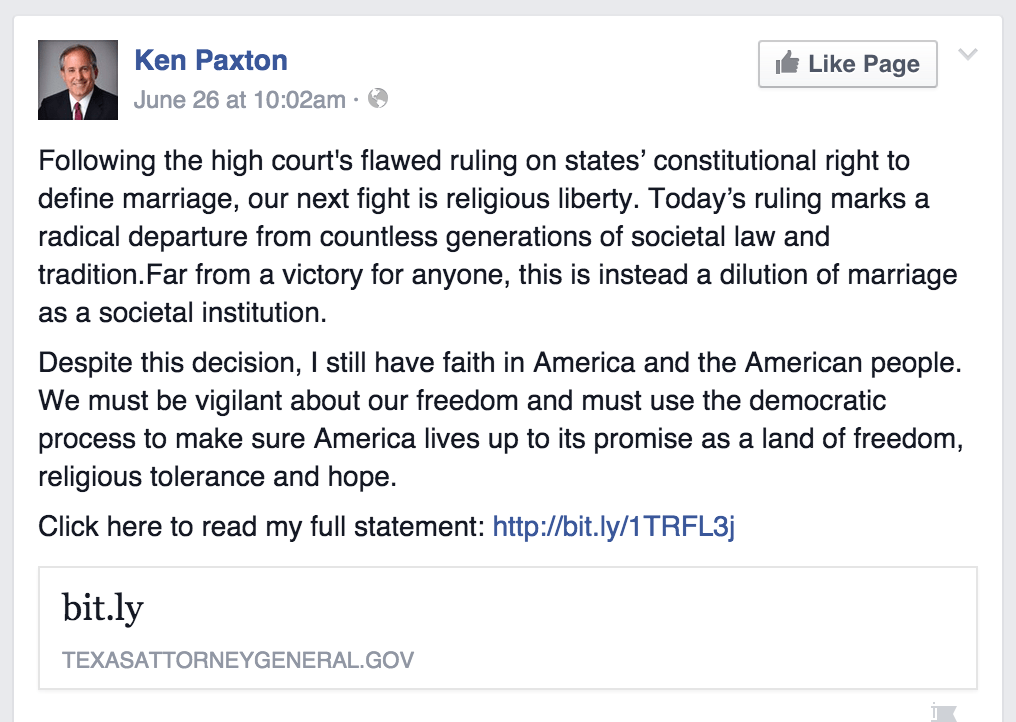Open Ken Paxton's profile picture thumbnail
Image resolution: width=1016 pixels, height=722 pixels.
click(78, 80)
